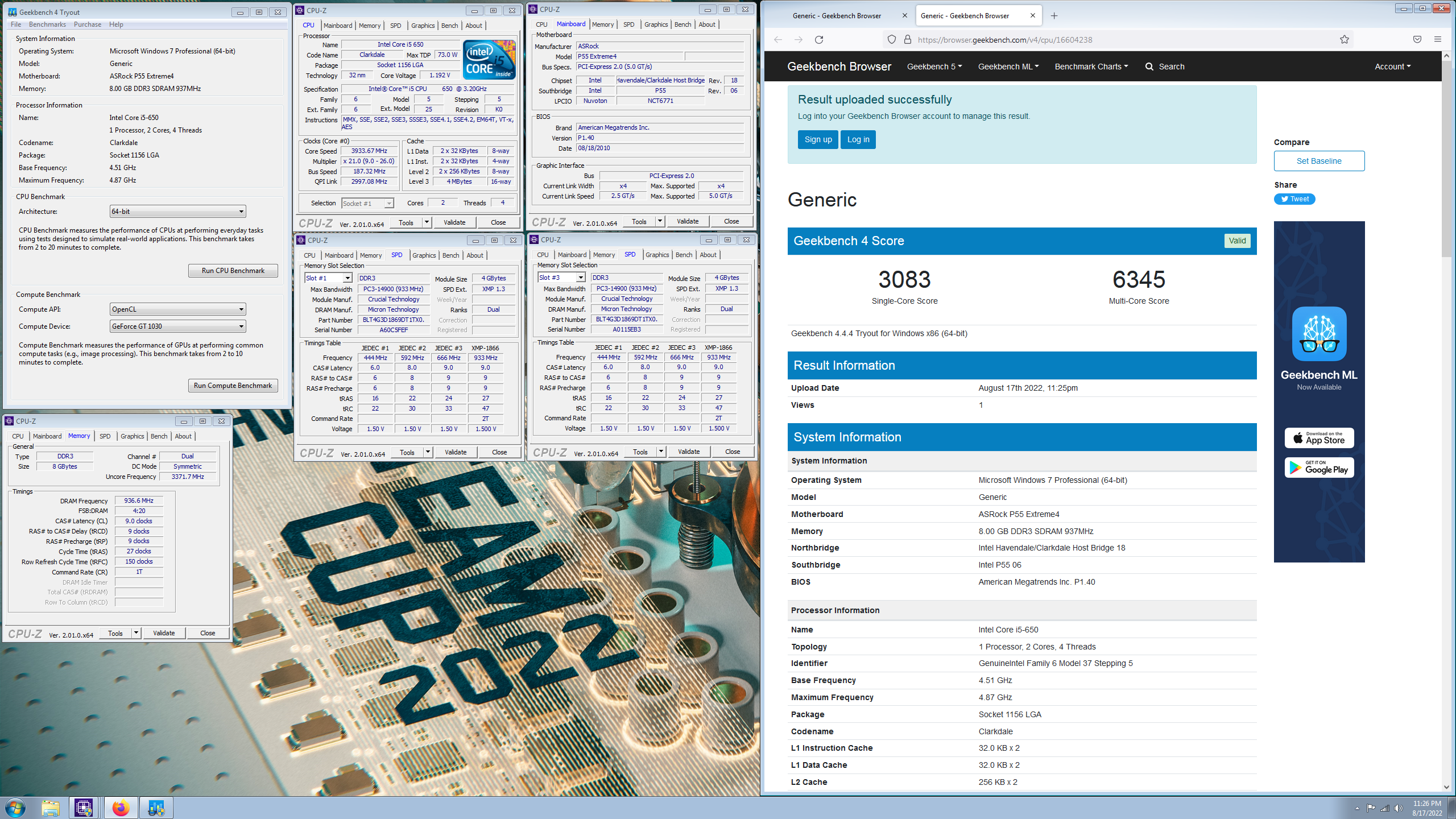The width and height of the screenshot is (1456, 819).
Task: Expand the Geekbench ML navbar dropdown
Action: pos(1008,67)
